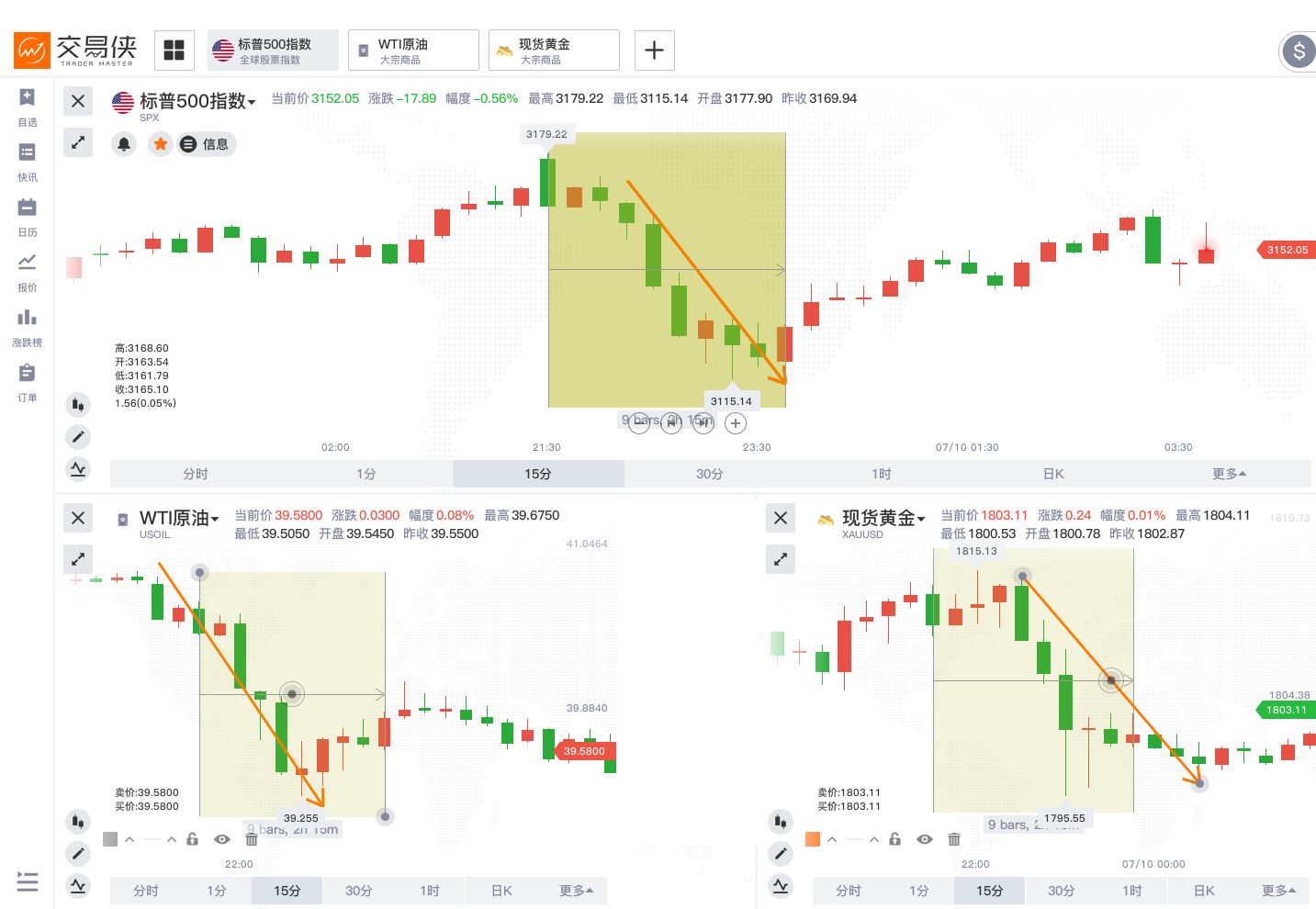Image resolution: width=1316 pixels, height=909 pixels.
Task: Toggle the favorite star for 标普500指数
Action: point(161,144)
